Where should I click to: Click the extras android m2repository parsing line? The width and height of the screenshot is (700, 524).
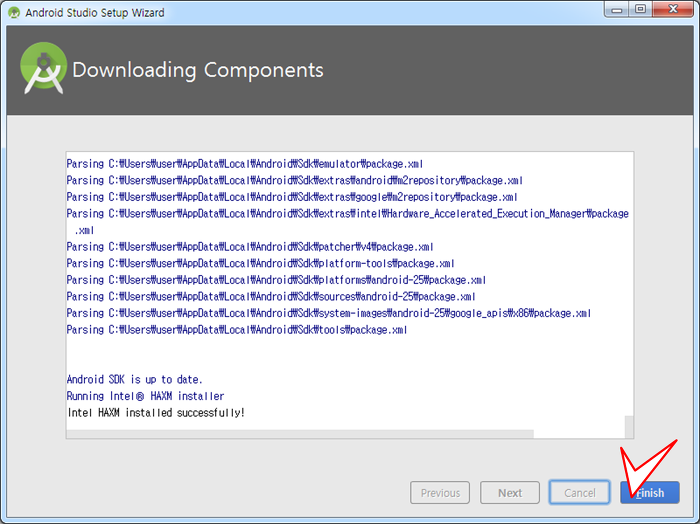(x=295, y=180)
